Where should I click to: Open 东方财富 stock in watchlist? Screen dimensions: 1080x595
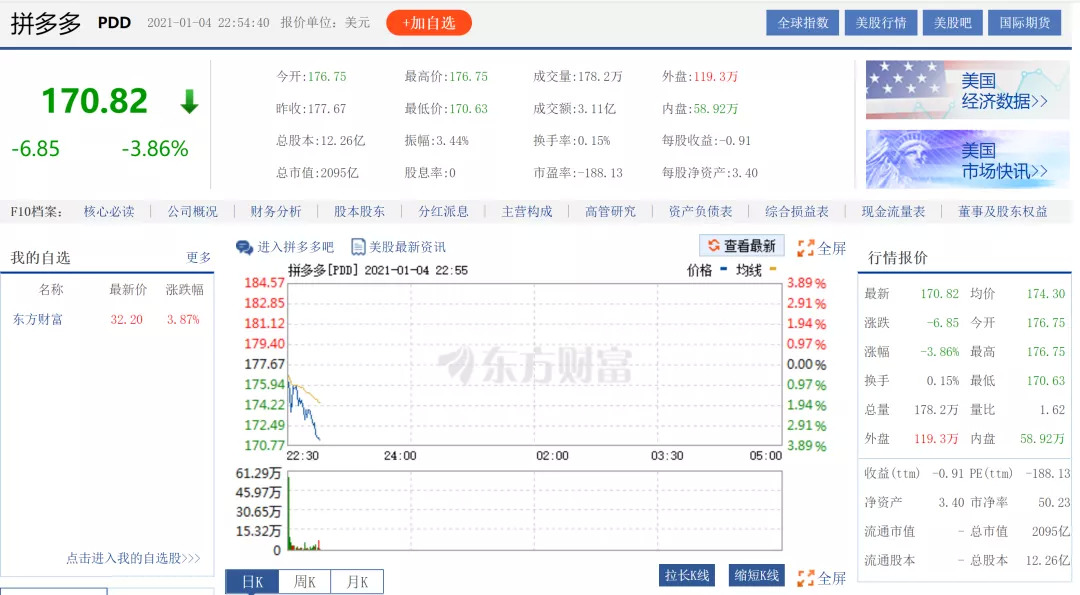[x=37, y=320]
